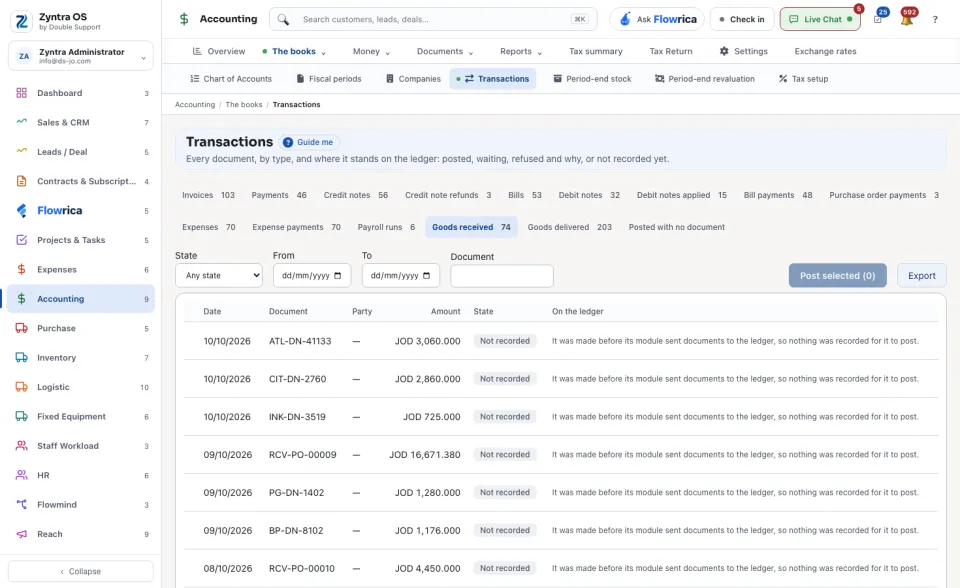This screenshot has width=960, height=588.
Task: Click 'The books' breadcrumb link
Action: tap(244, 105)
